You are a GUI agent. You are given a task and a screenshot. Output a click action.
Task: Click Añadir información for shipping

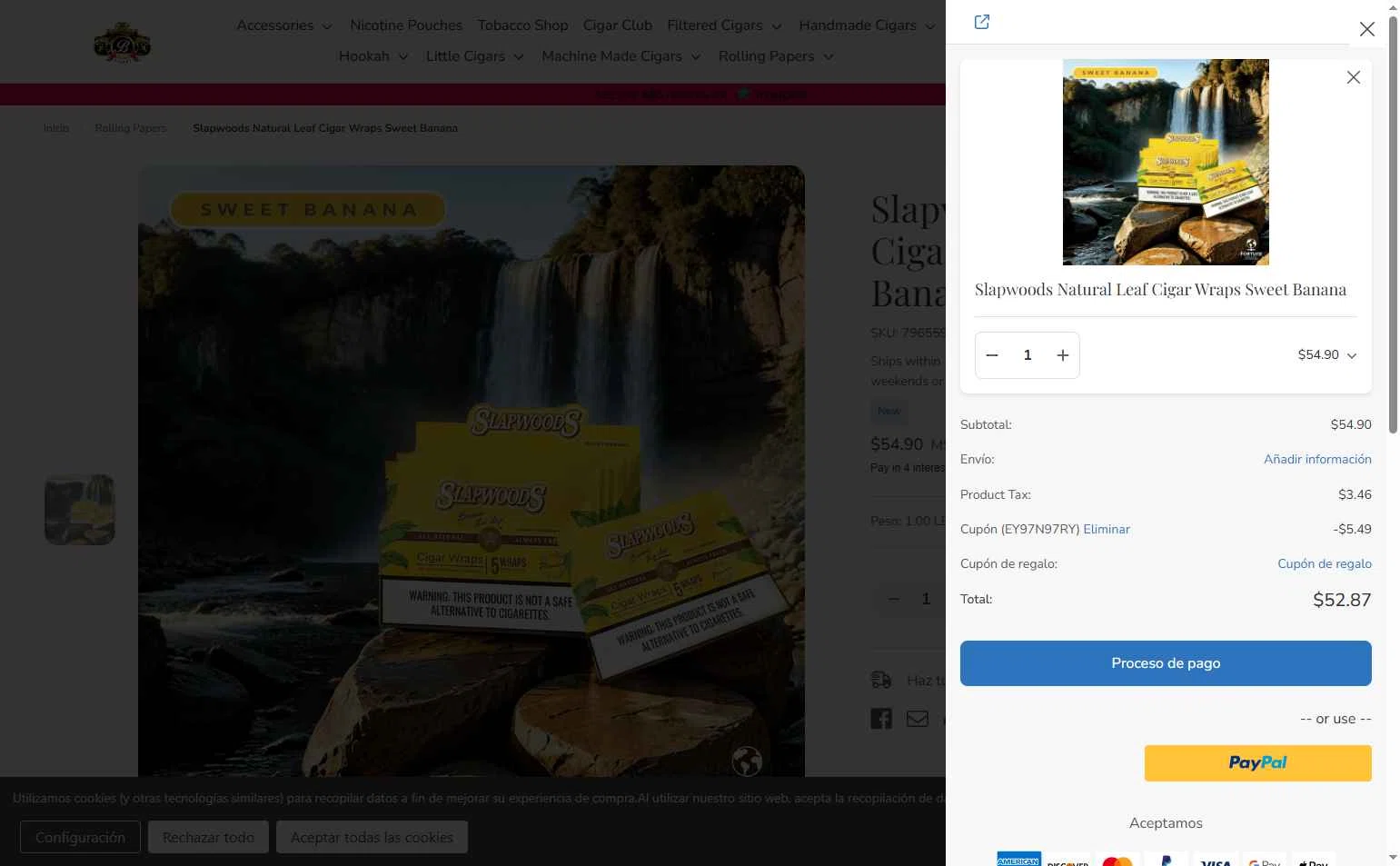(x=1317, y=460)
